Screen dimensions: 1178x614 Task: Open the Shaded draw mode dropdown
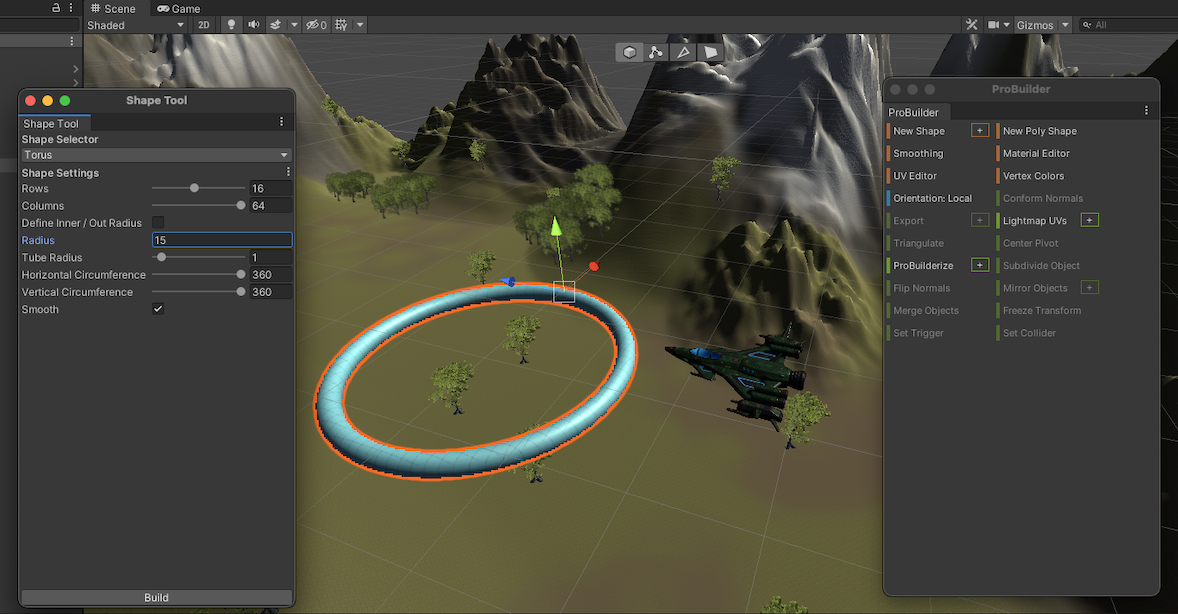135,25
